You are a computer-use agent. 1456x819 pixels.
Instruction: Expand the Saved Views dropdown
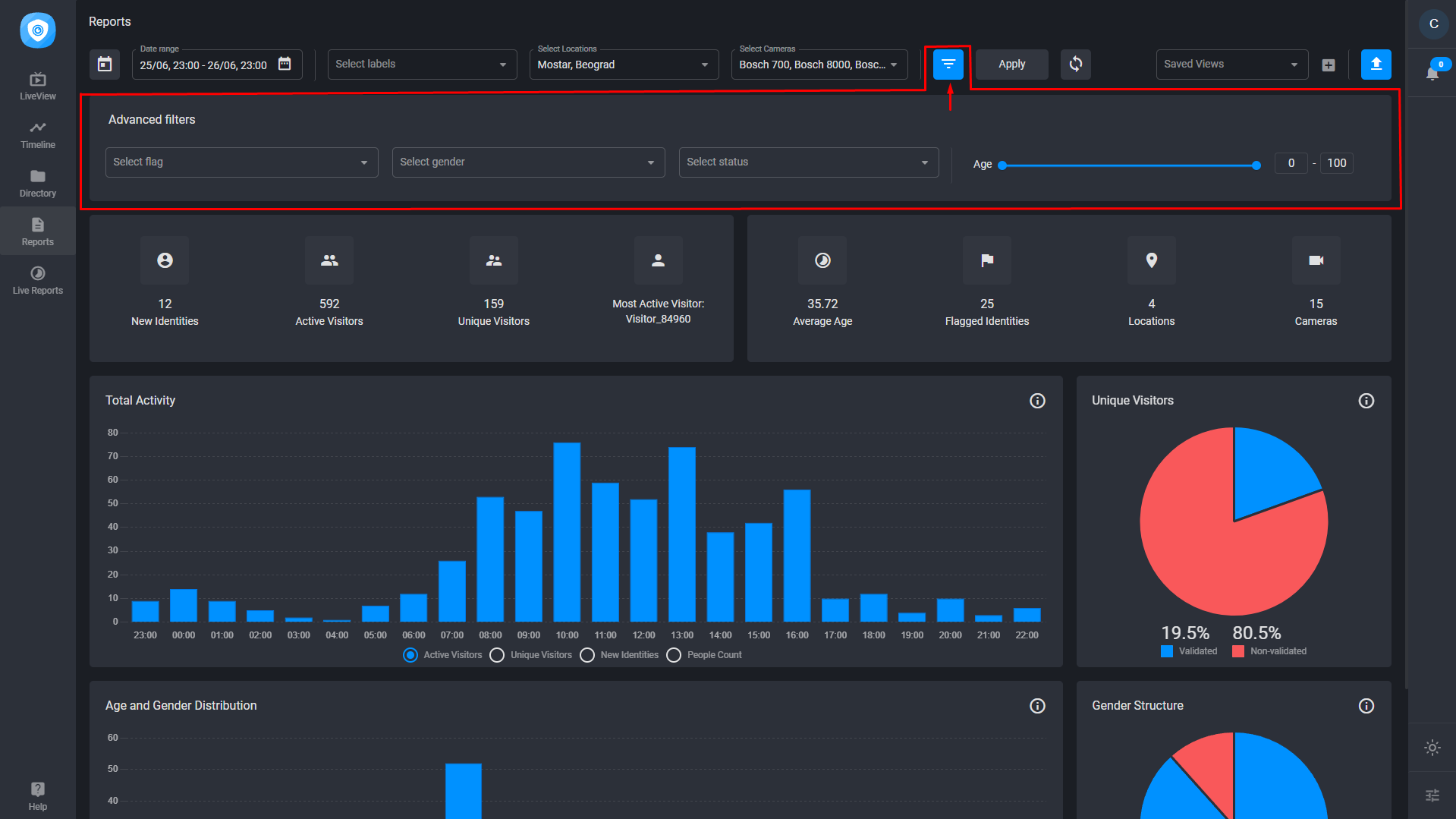point(1232,65)
